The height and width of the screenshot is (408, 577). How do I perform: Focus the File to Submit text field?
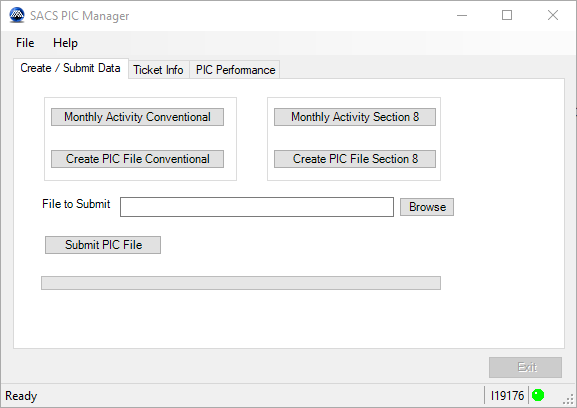(257, 207)
